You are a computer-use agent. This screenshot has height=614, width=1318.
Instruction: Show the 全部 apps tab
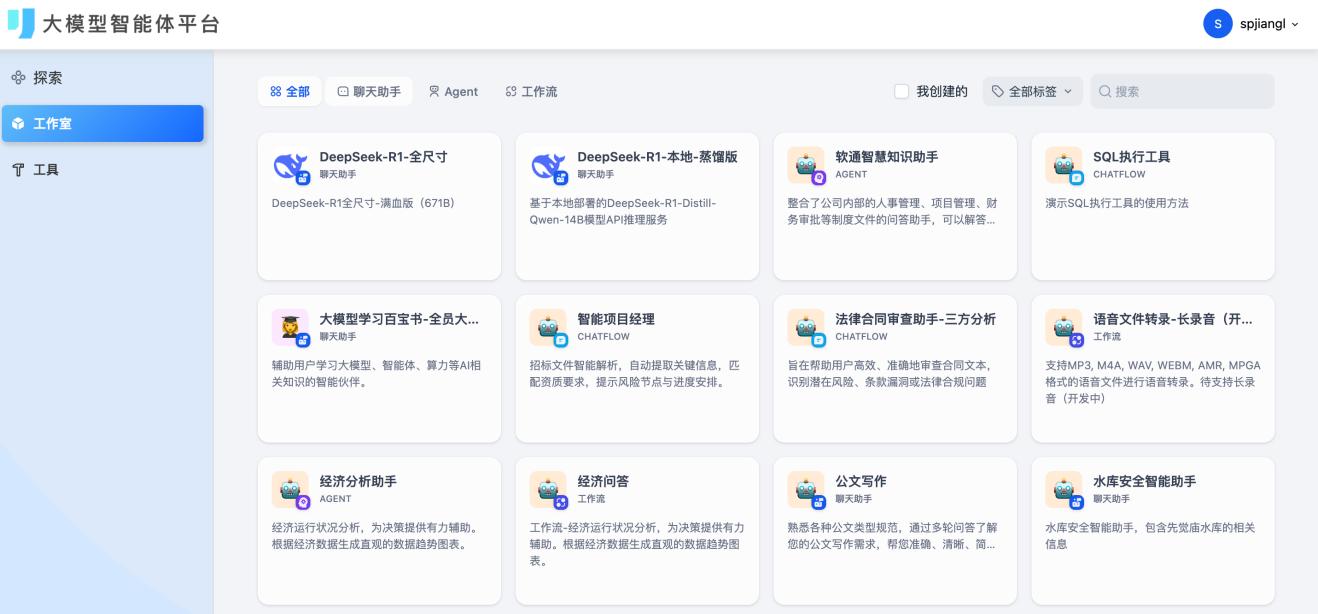coord(289,92)
